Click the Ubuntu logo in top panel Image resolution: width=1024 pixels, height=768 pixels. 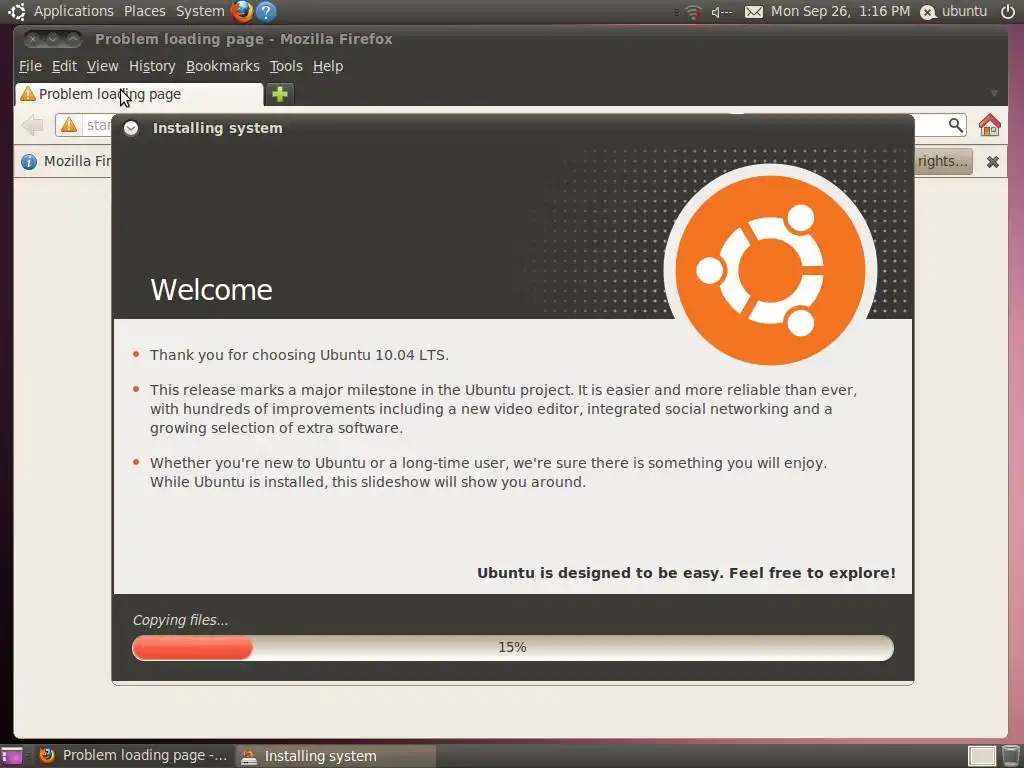pyautogui.click(x=16, y=11)
